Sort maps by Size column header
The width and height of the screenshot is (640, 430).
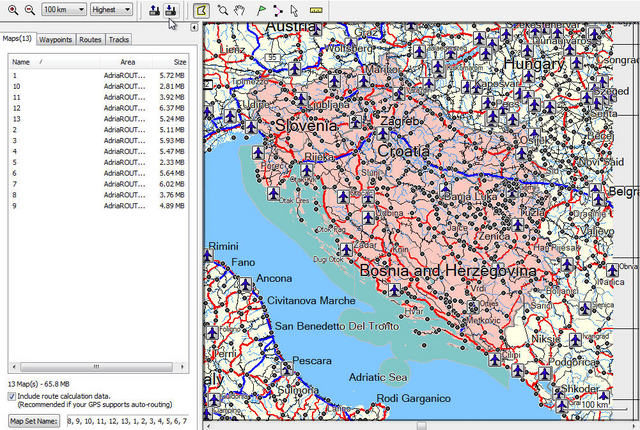click(x=171, y=62)
